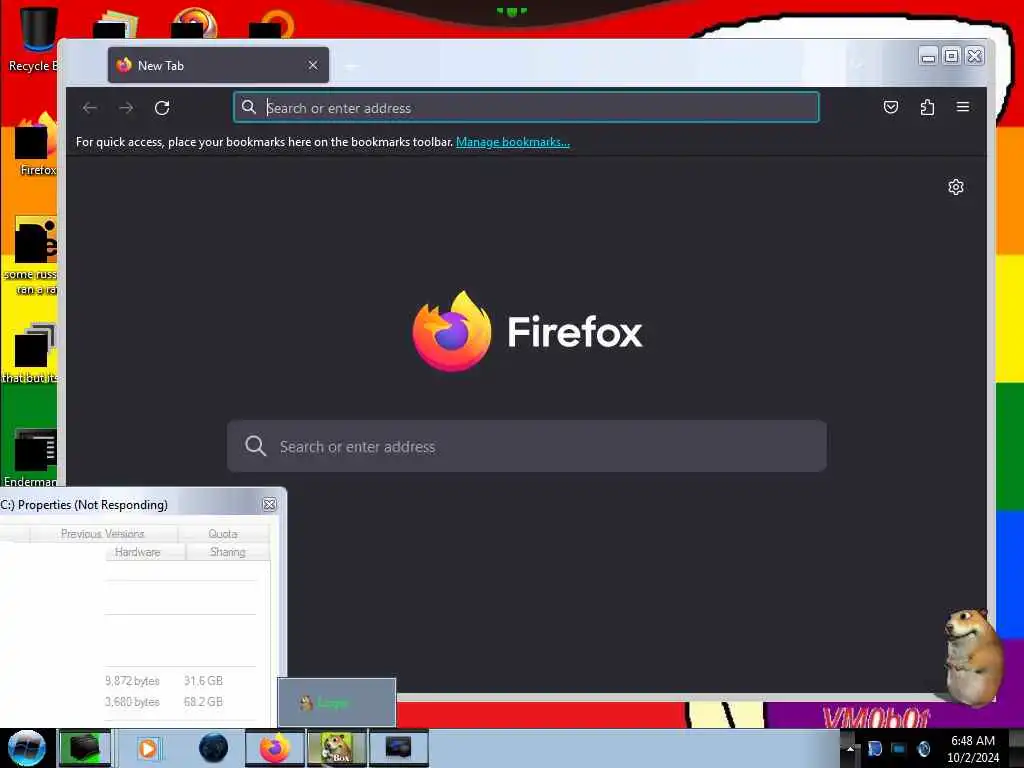
Task: Open the Save to Pocket button
Action: click(x=891, y=107)
